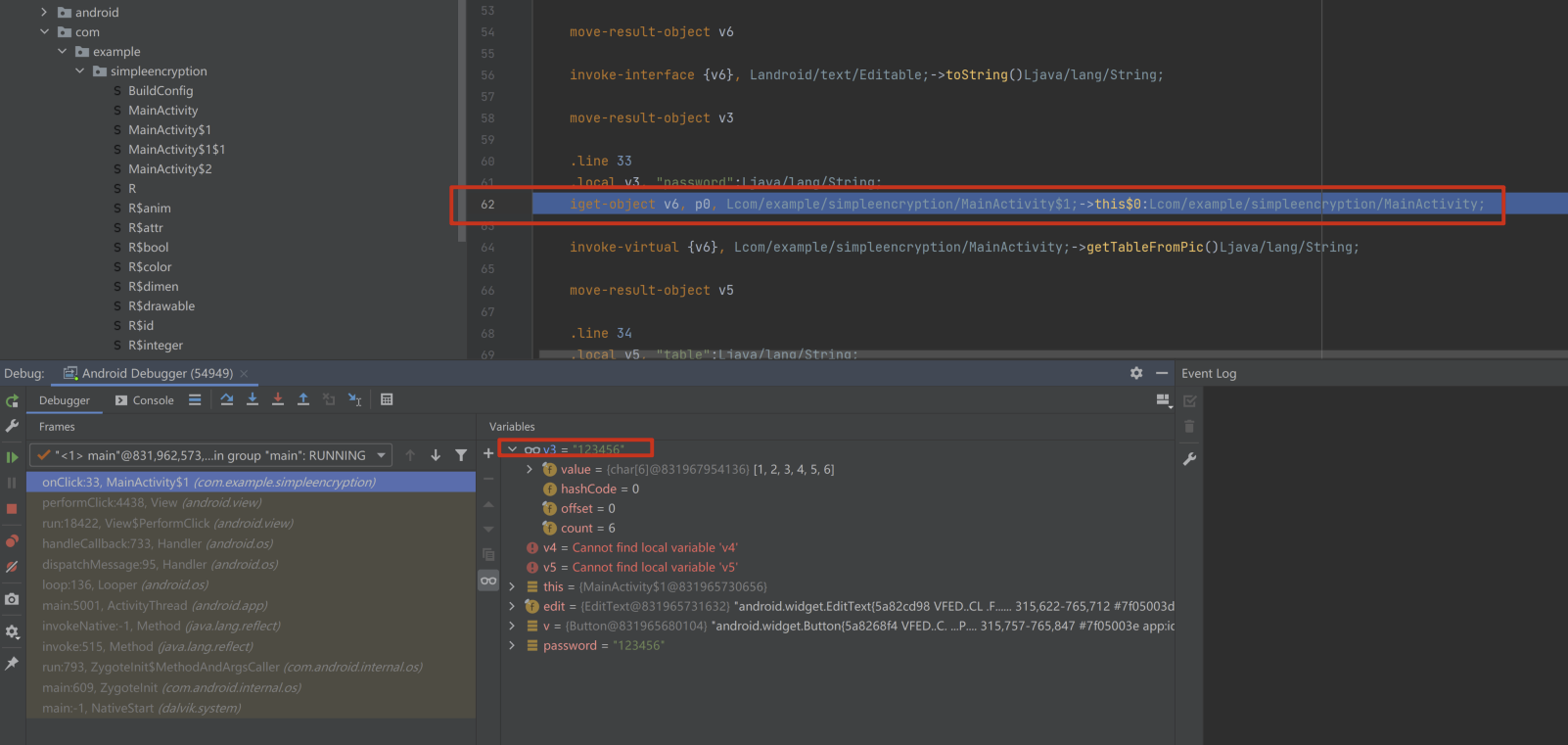Image resolution: width=1568 pixels, height=745 pixels.
Task: Open Event Log wrench settings
Action: (x=1190, y=458)
